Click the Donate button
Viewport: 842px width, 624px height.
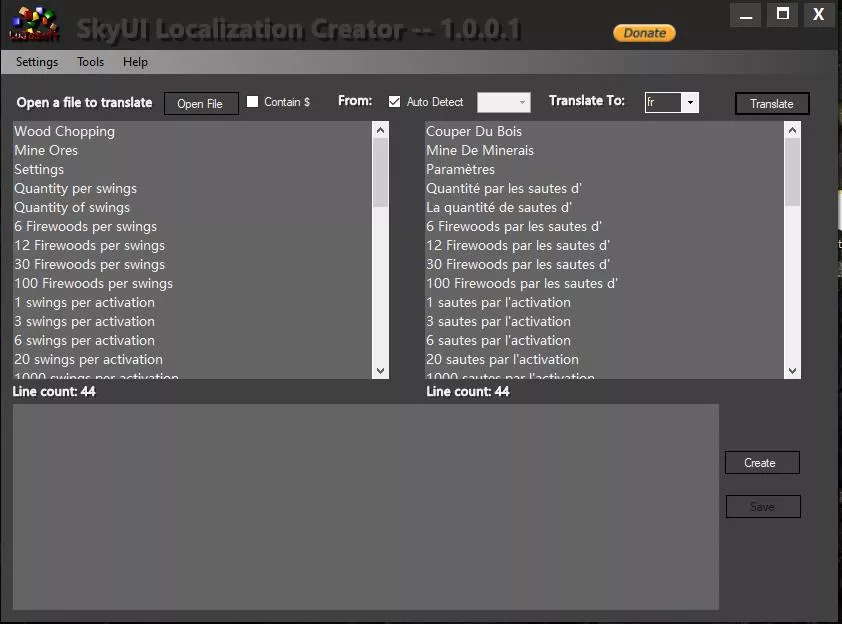pyautogui.click(x=644, y=33)
